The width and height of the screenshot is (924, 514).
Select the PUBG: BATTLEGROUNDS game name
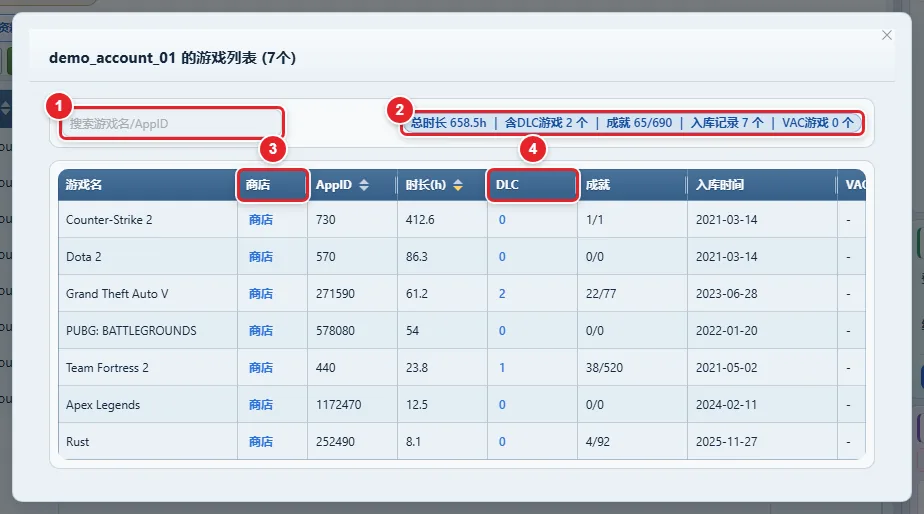131,331
